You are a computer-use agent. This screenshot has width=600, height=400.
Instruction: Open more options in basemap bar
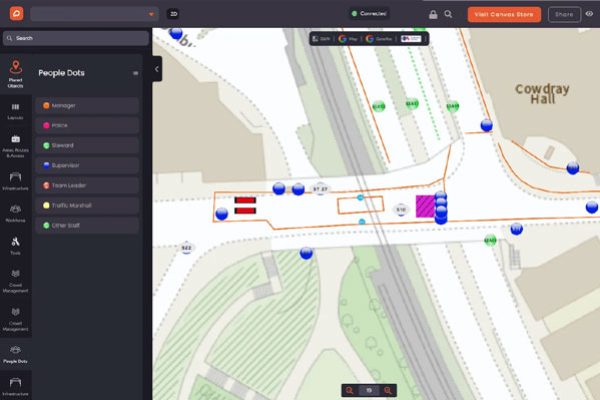click(x=426, y=39)
